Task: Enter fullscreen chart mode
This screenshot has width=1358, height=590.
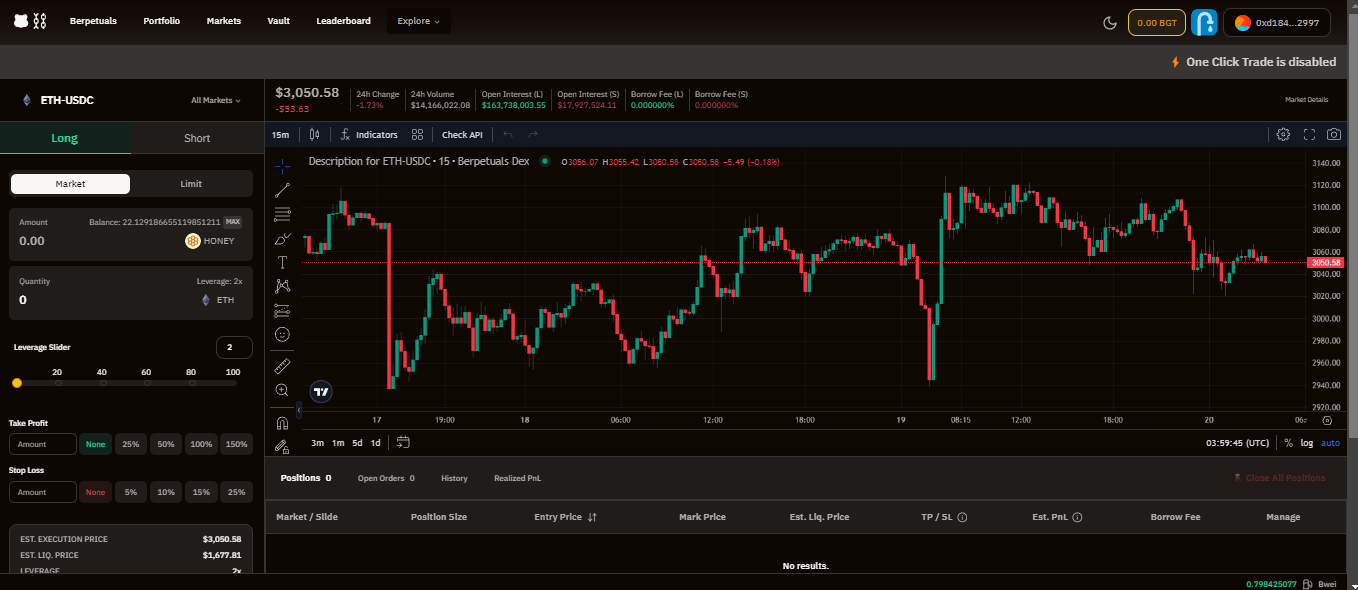Action: 1309,134
